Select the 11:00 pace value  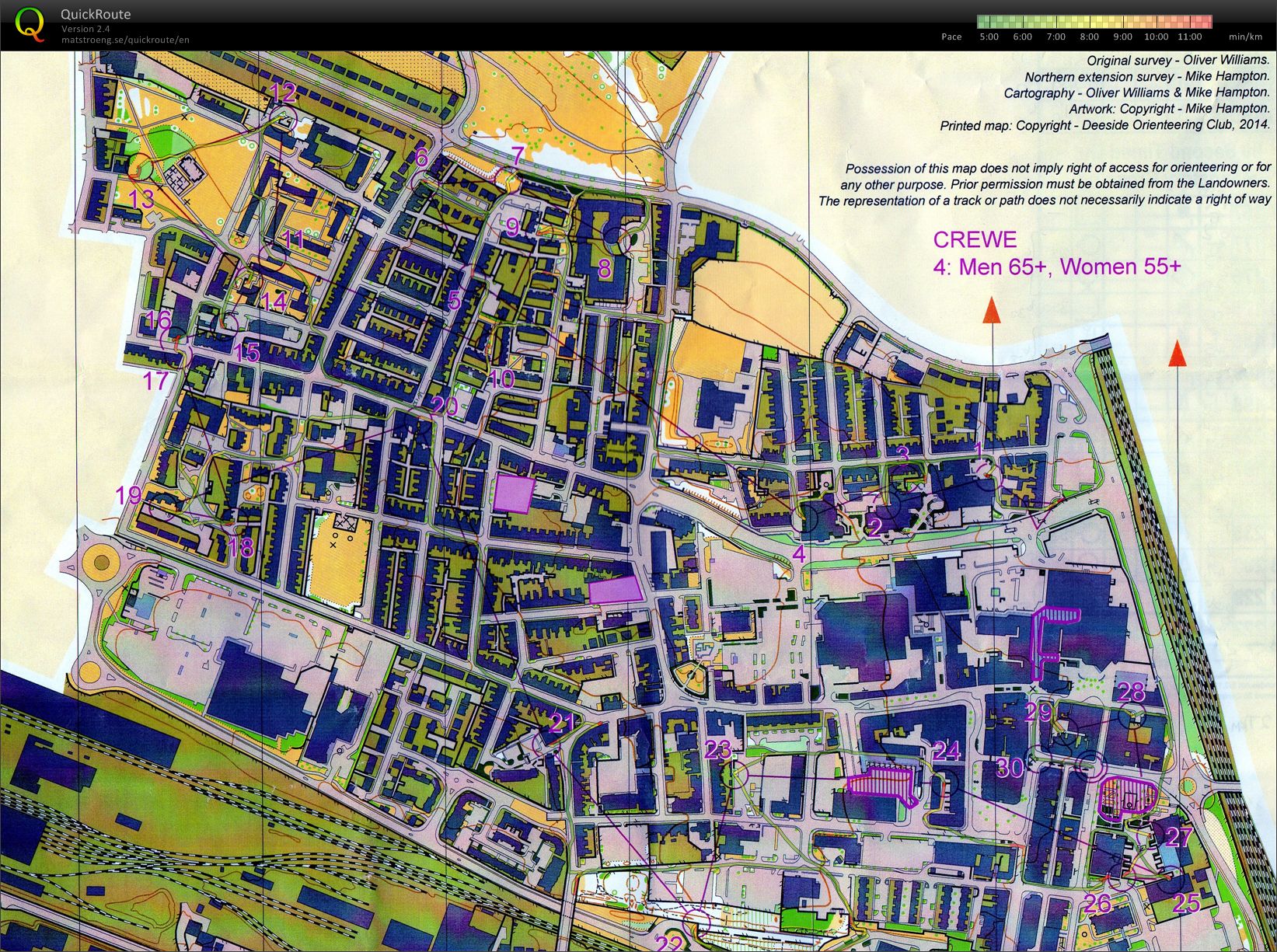point(1190,37)
